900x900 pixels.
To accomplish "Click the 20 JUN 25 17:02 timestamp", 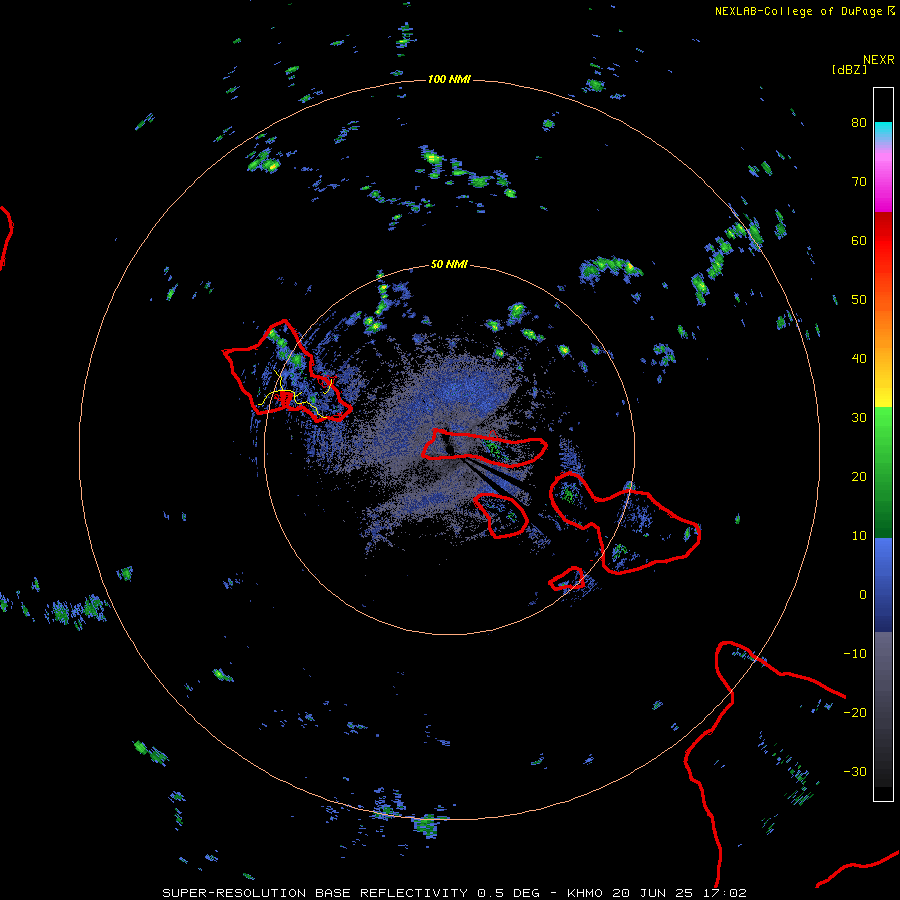I will (x=680, y=893).
